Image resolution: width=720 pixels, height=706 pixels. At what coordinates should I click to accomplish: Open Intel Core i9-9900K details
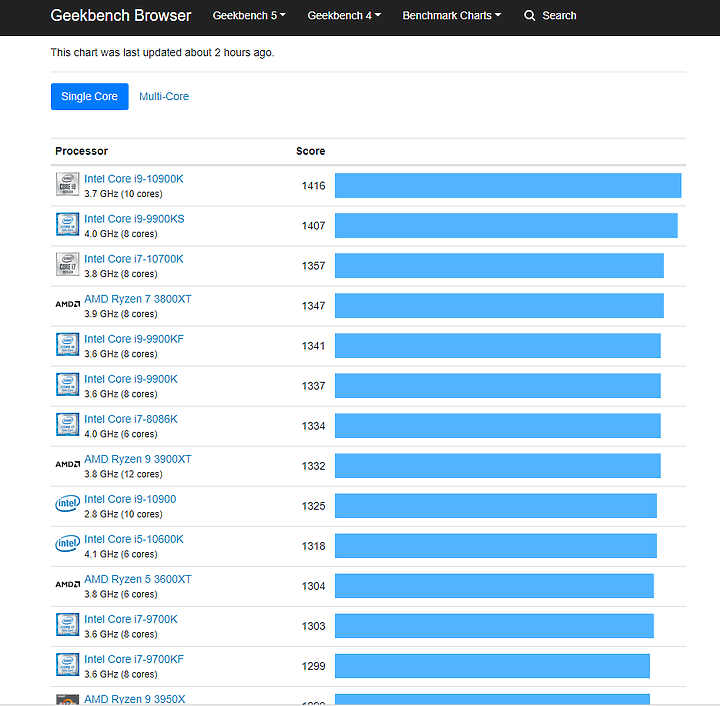(x=131, y=379)
